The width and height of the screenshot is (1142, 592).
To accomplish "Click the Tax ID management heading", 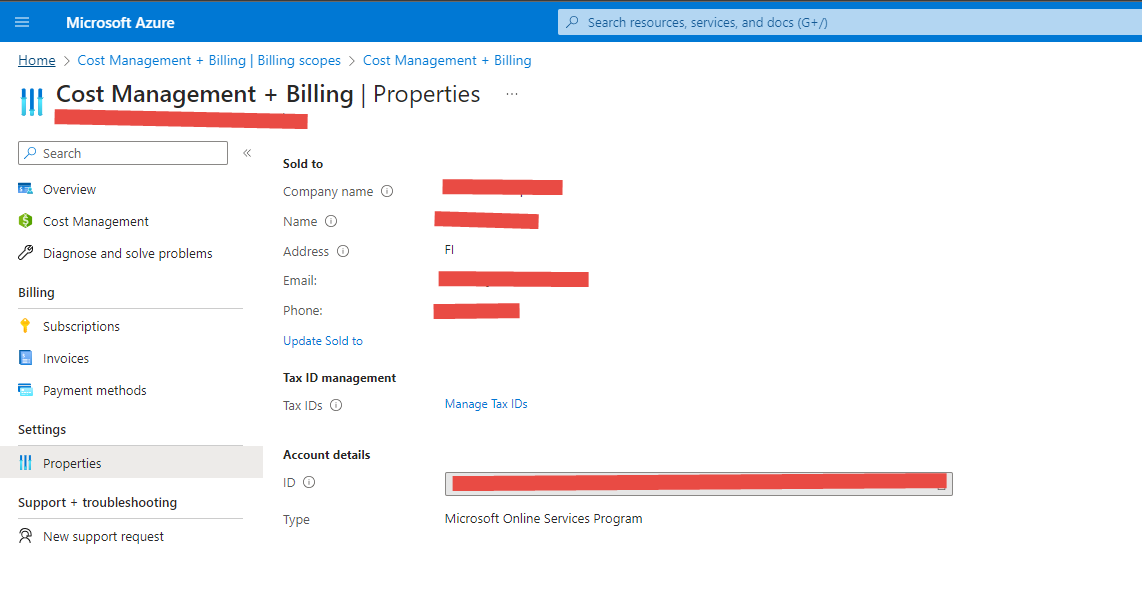I will [x=339, y=378].
